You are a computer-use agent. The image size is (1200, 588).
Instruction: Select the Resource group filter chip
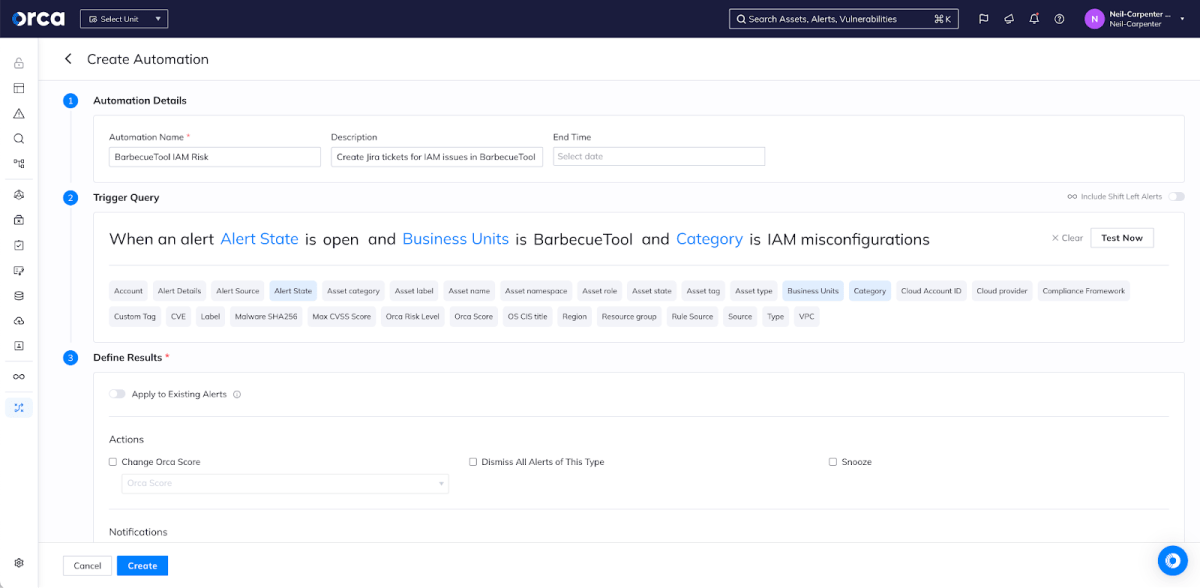coord(629,317)
